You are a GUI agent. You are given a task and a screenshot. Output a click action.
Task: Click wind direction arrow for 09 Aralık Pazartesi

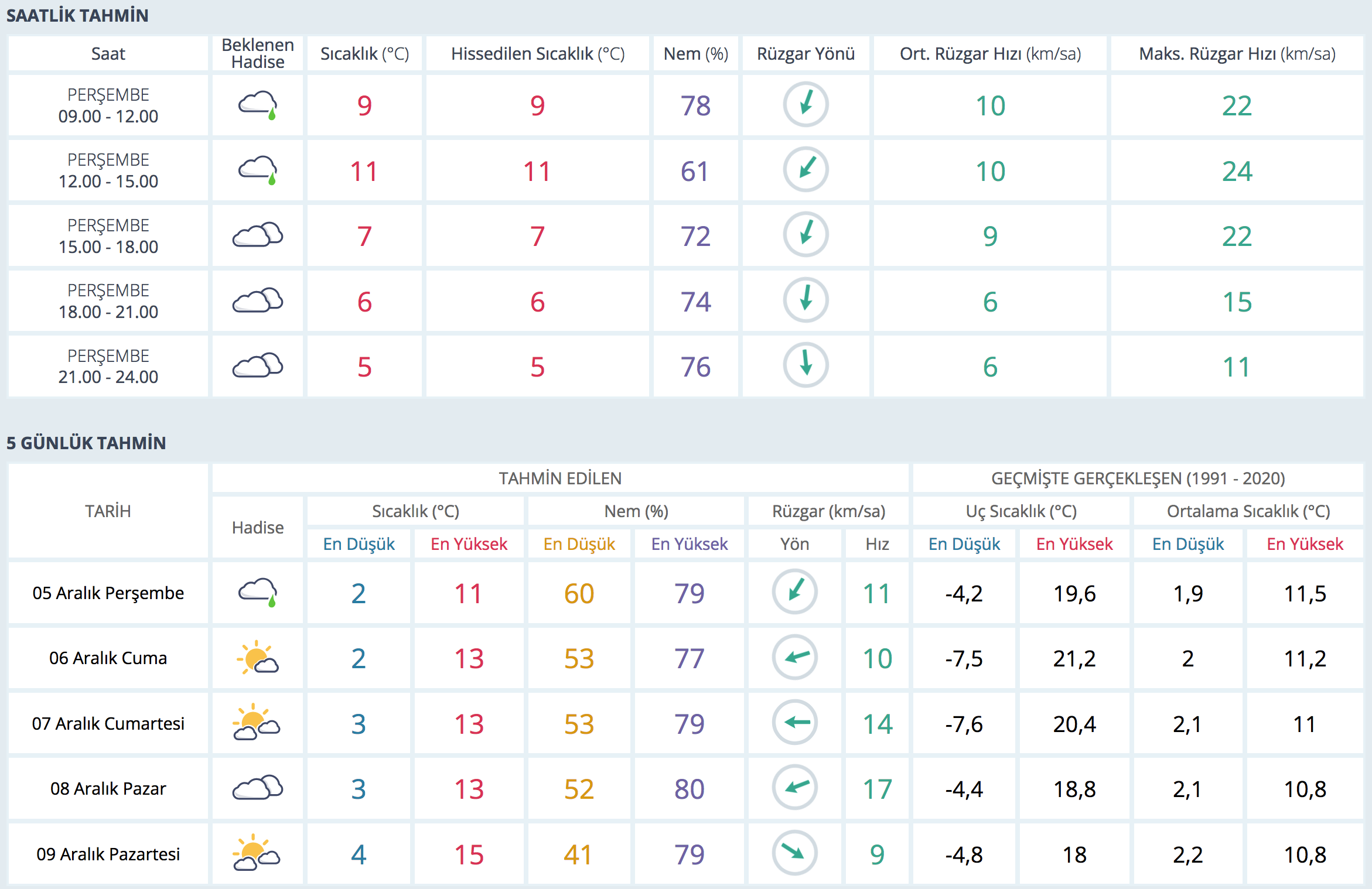coord(794,853)
